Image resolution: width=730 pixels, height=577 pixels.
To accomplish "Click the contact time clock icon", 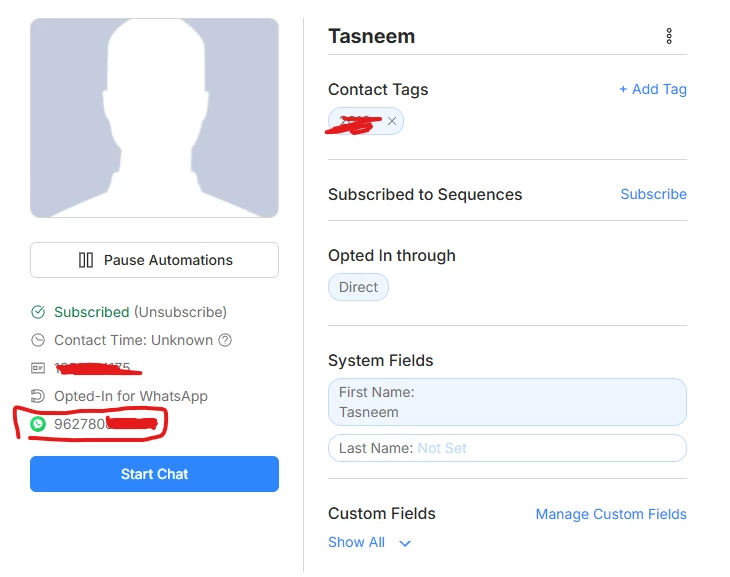I will point(38,340).
